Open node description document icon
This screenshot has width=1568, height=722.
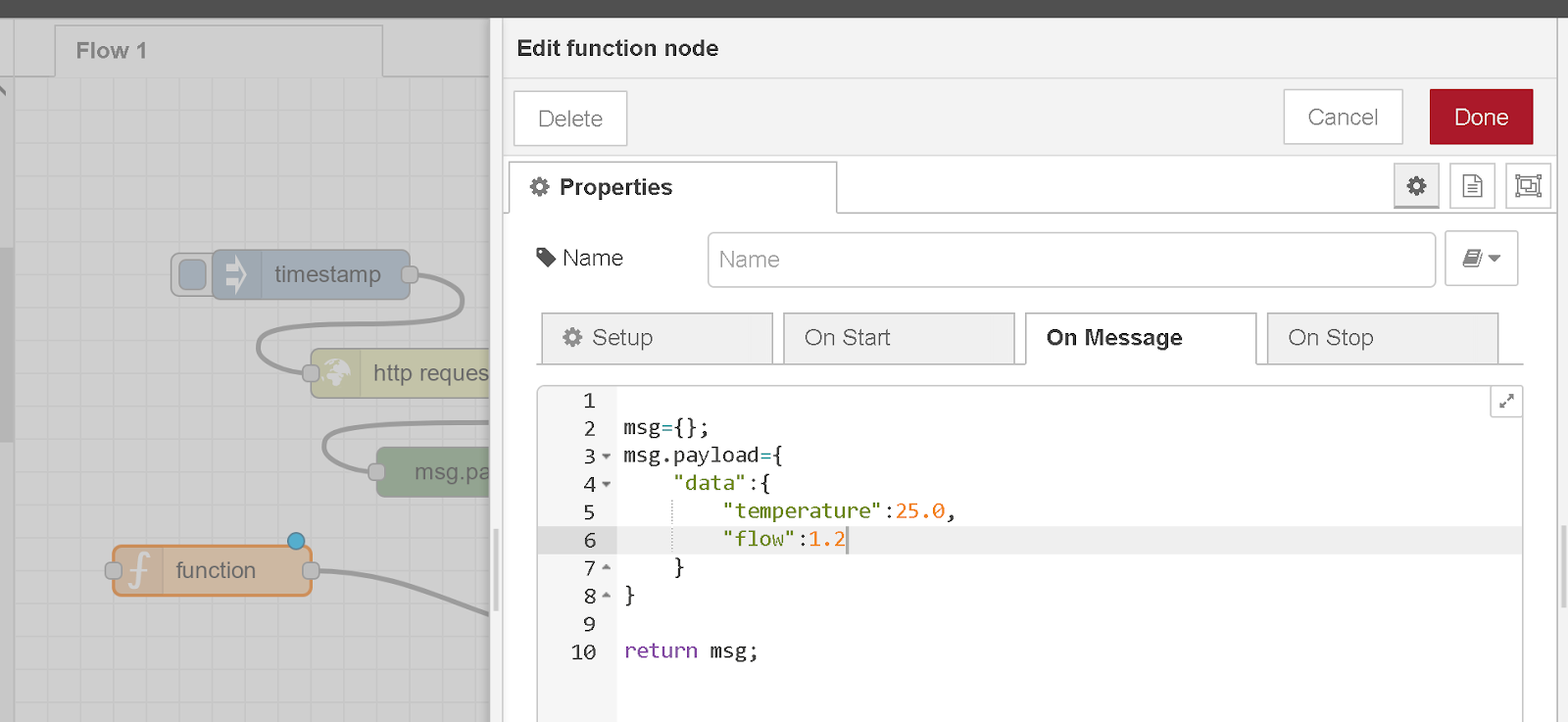1472,186
